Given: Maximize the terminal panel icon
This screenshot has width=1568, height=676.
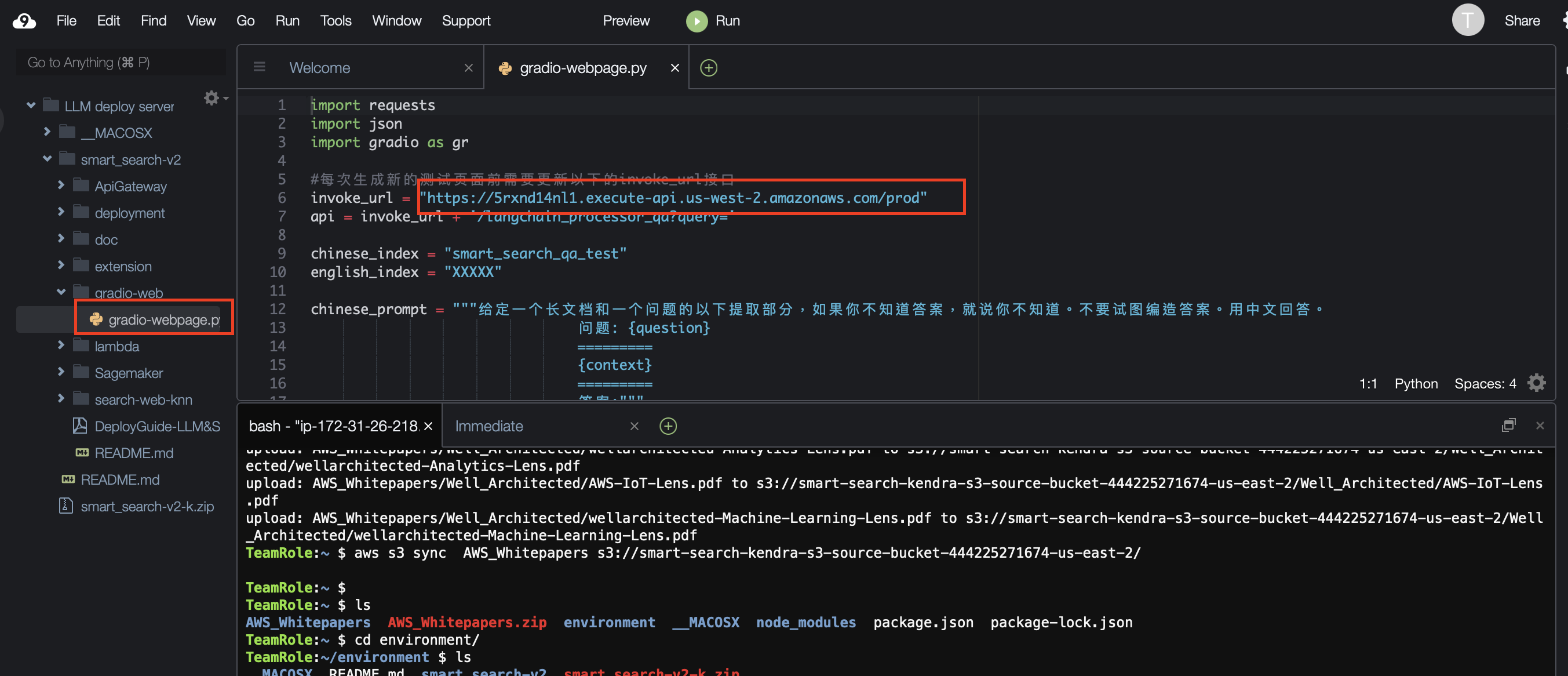Looking at the screenshot, I should pos(1508,425).
